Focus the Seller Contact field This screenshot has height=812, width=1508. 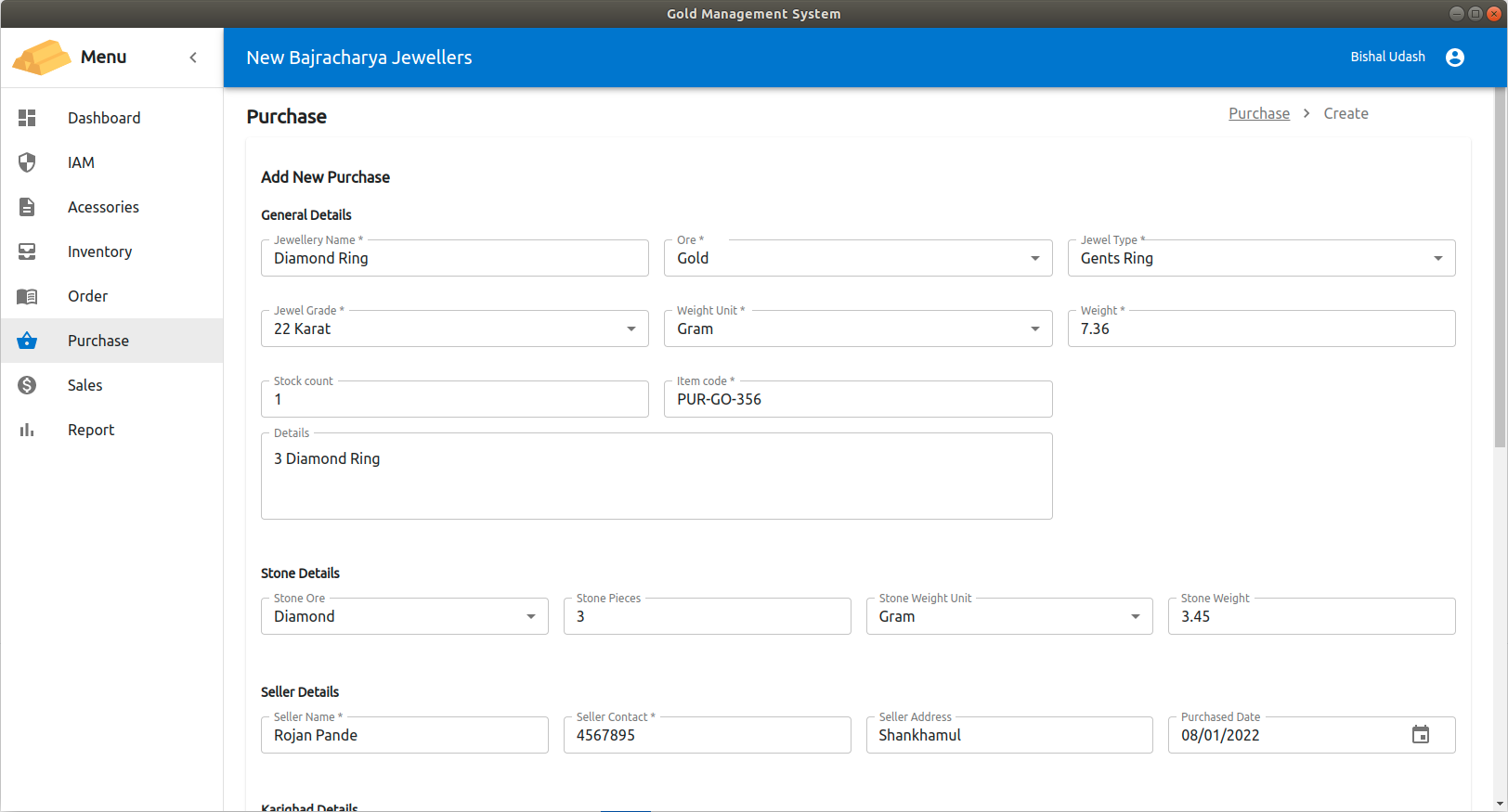[x=708, y=735]
